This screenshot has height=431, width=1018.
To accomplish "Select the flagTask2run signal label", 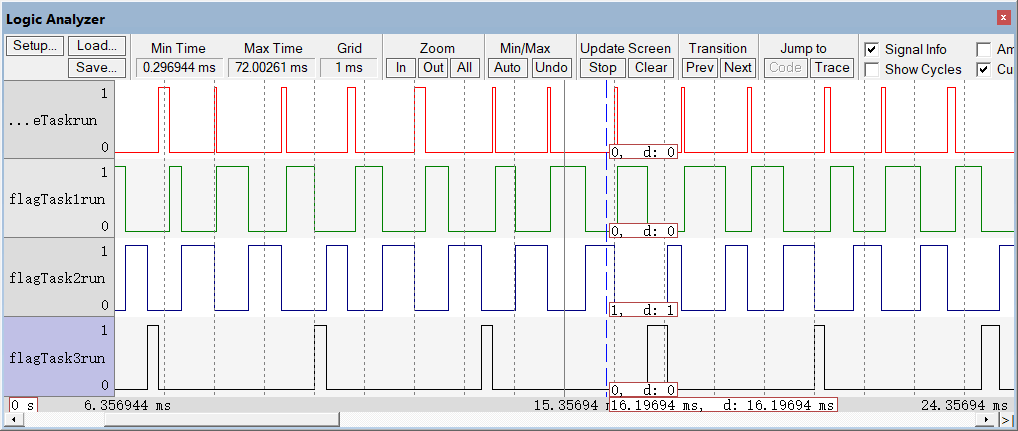I will tap(59, 277).
